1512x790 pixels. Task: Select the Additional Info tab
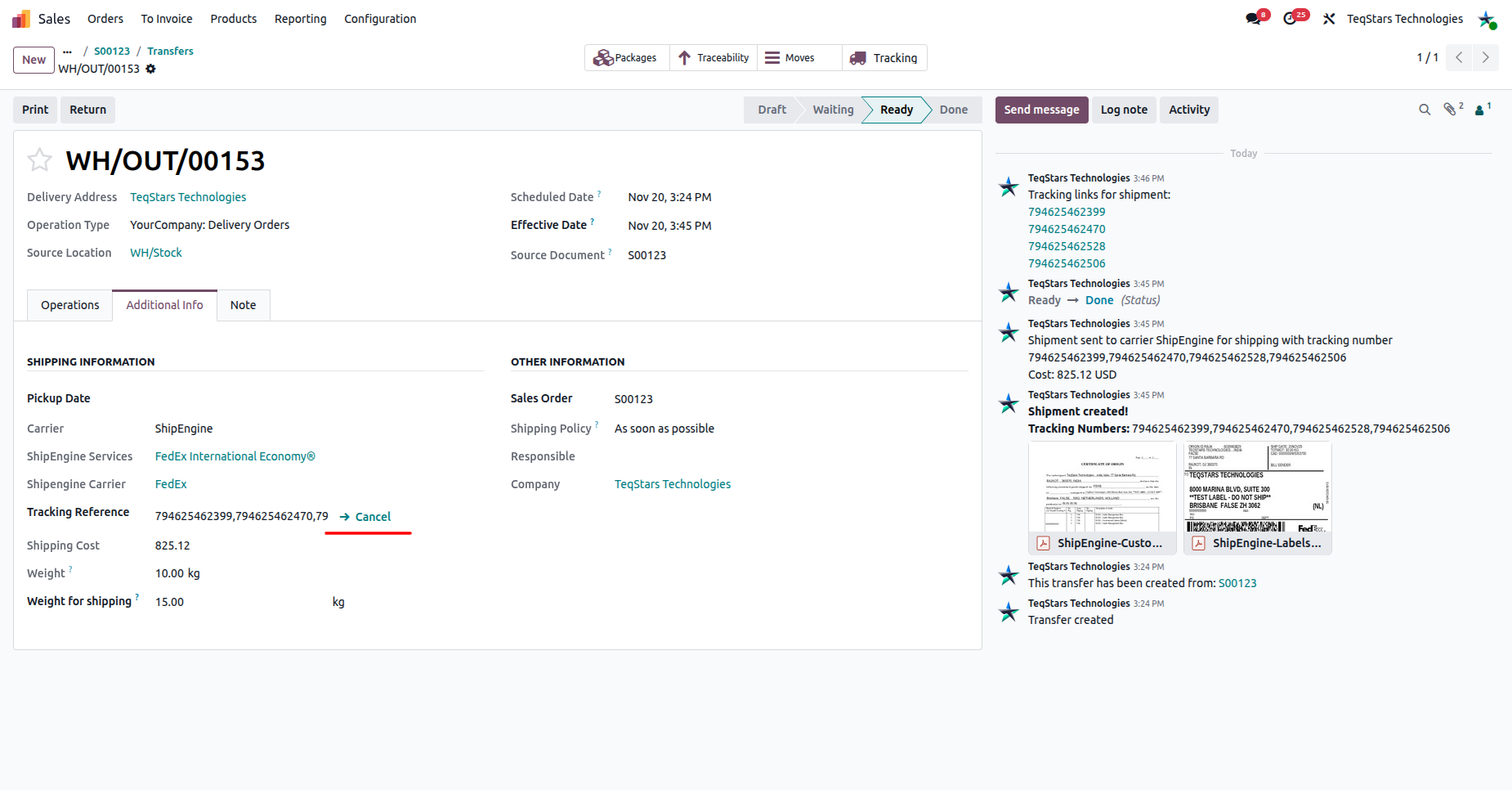pyautogui.click(x=164, y=305)
